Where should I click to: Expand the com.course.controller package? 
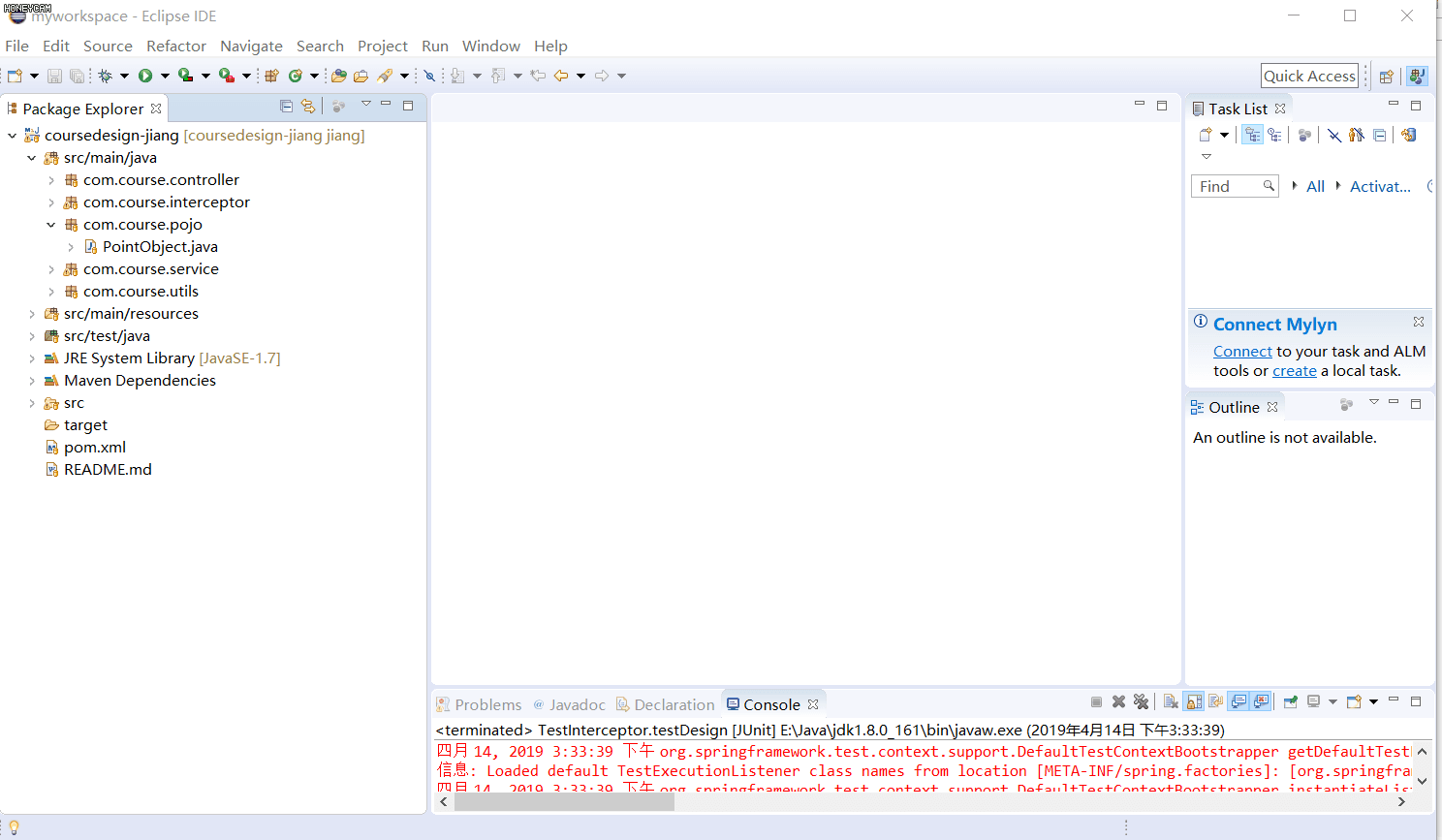point(51,180)
